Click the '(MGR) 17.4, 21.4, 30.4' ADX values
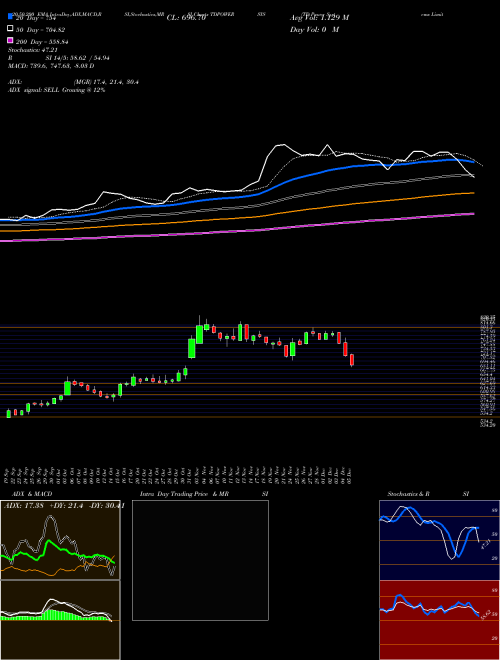500x660 pixels. [106, 82]
